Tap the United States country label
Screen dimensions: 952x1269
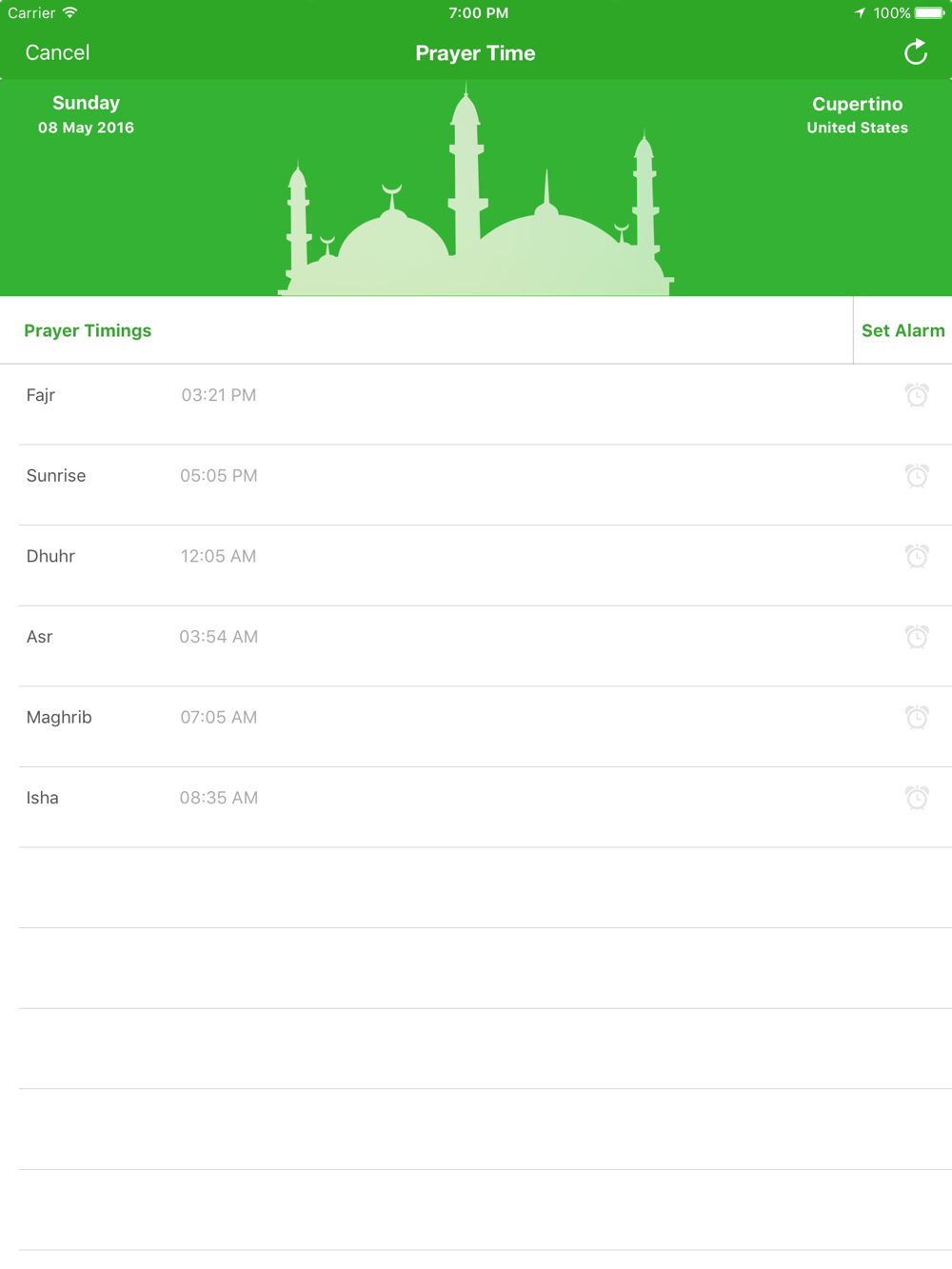click(x=857, y=128)
